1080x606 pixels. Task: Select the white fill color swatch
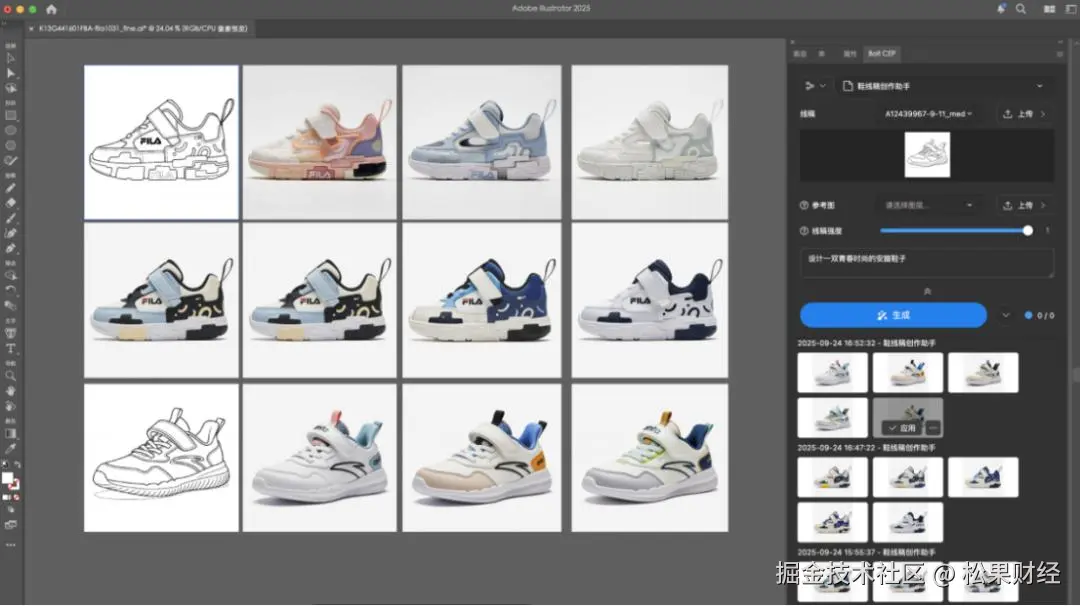[x=8, y=478]
